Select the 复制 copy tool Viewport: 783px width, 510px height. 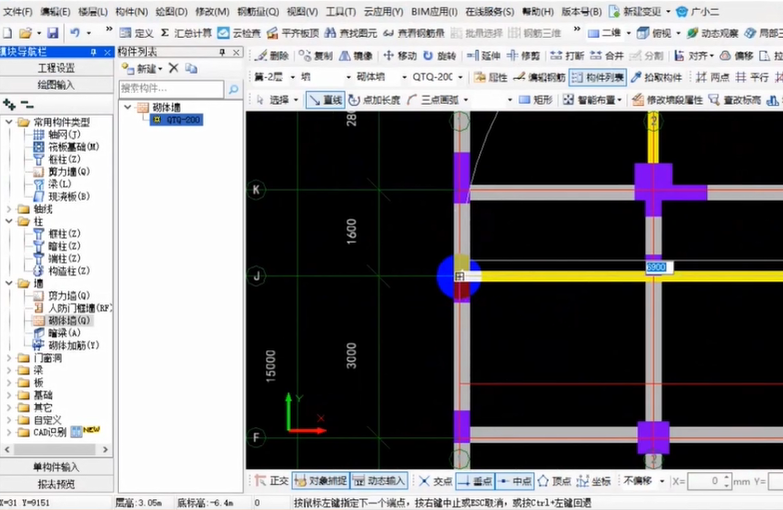pyautogui.click(x=316, y=55)
